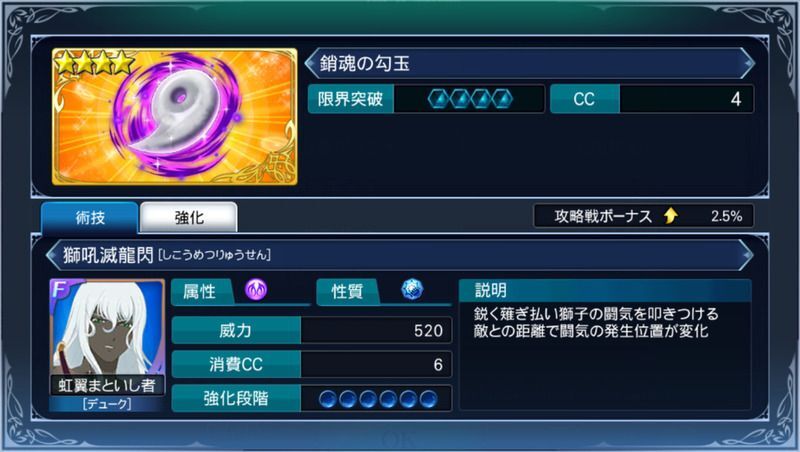Screen dimensions: 800x452
Task: Select the 術技 tab
Action: (90, 217)
